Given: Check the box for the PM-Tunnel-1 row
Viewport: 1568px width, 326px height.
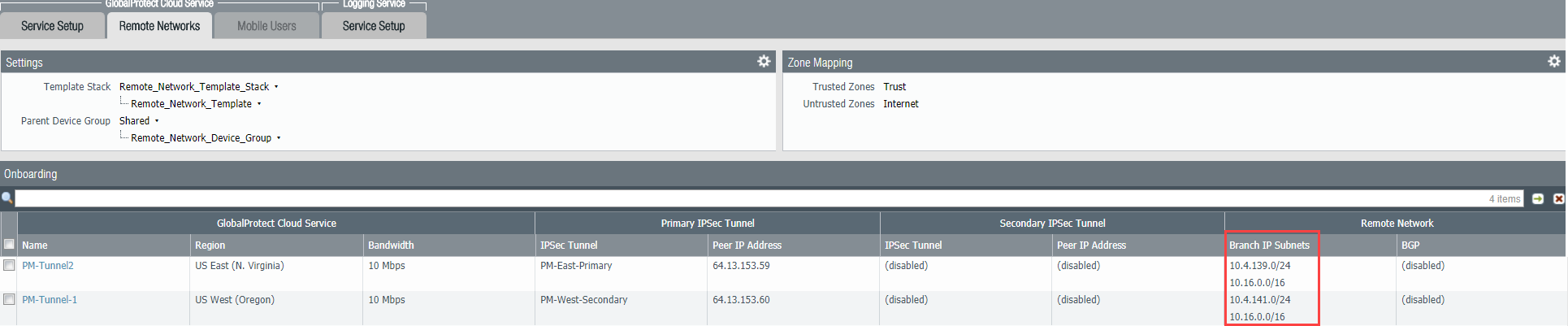Looking at the screenshot, I should (9, 299).
